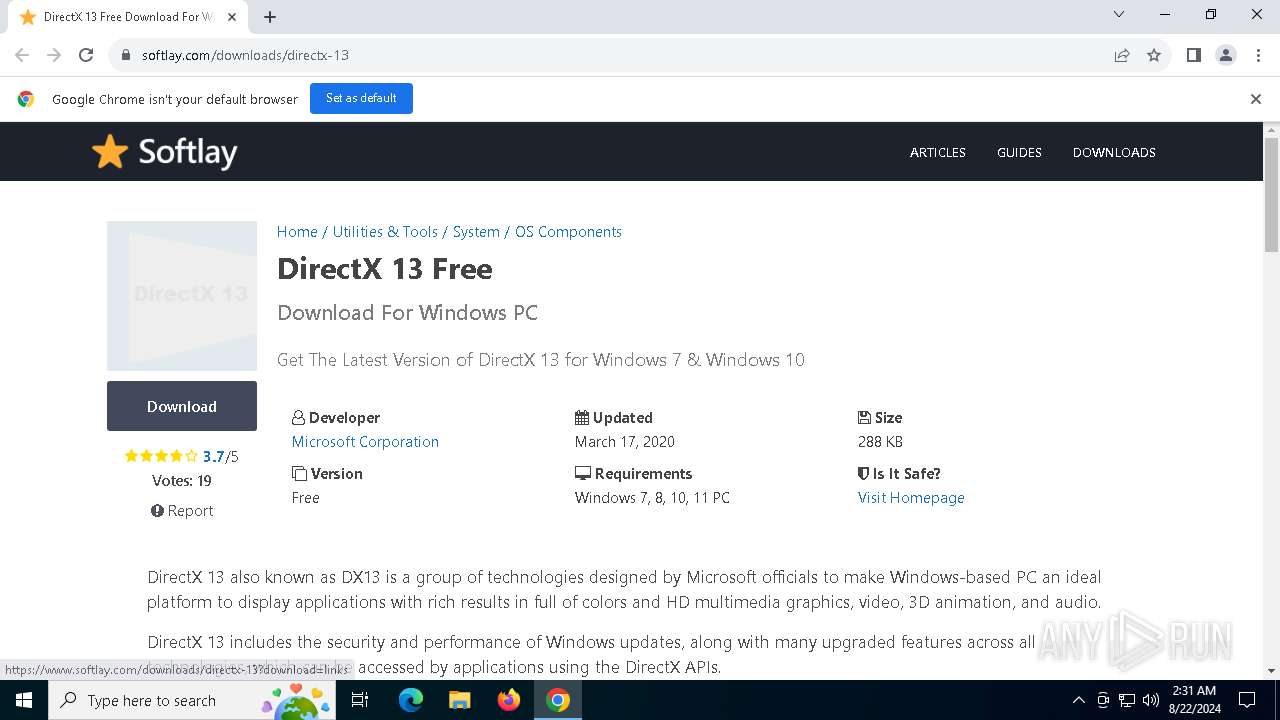Click the network icon in system tray
Screen dimensions: 1280x720
[x=1127, y=700]
